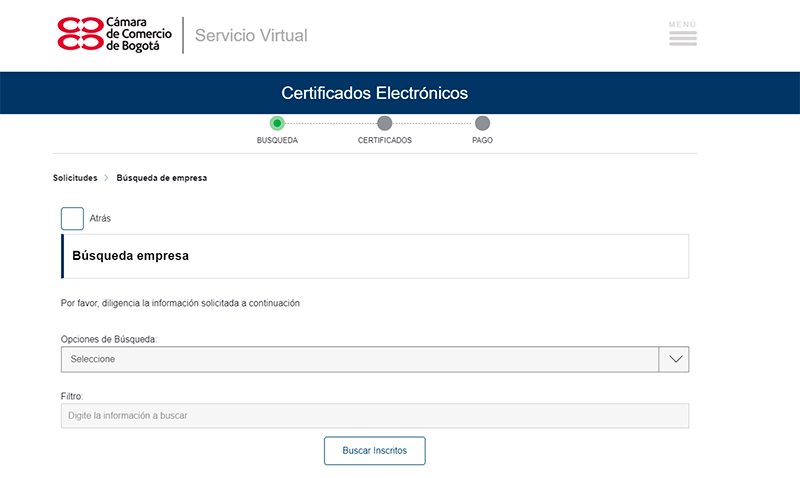This screenshot has width=800, height=478.
Task: Click the Atrás text label
Action: tap(100, 218)
